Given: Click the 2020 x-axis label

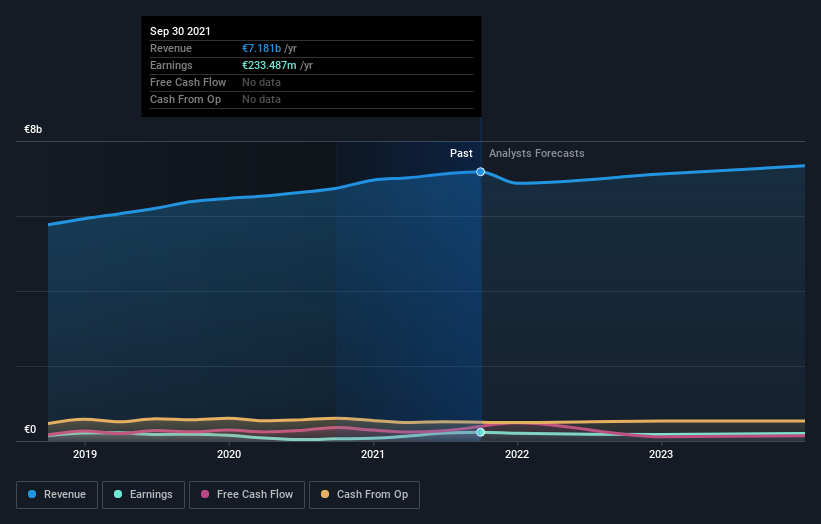Looking at the screenshot, I should (x=229, y=454).
